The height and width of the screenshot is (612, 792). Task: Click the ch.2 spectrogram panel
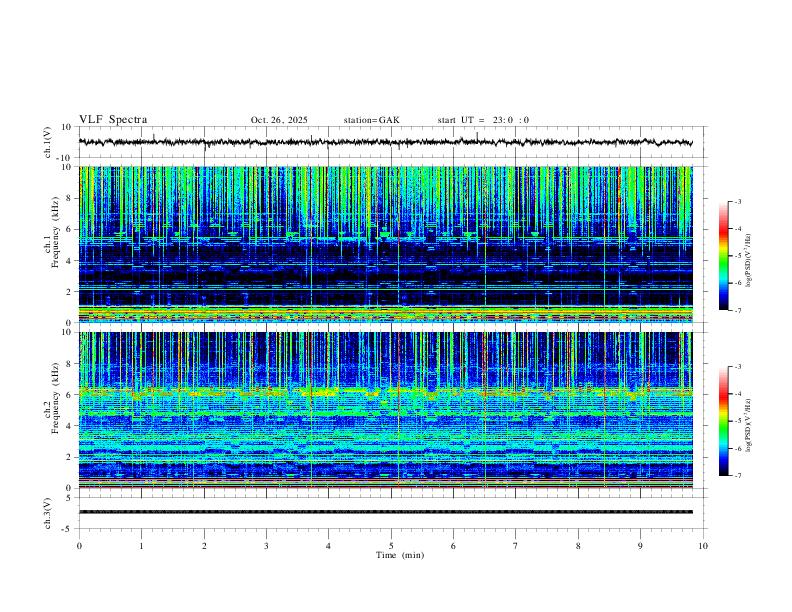385,410
